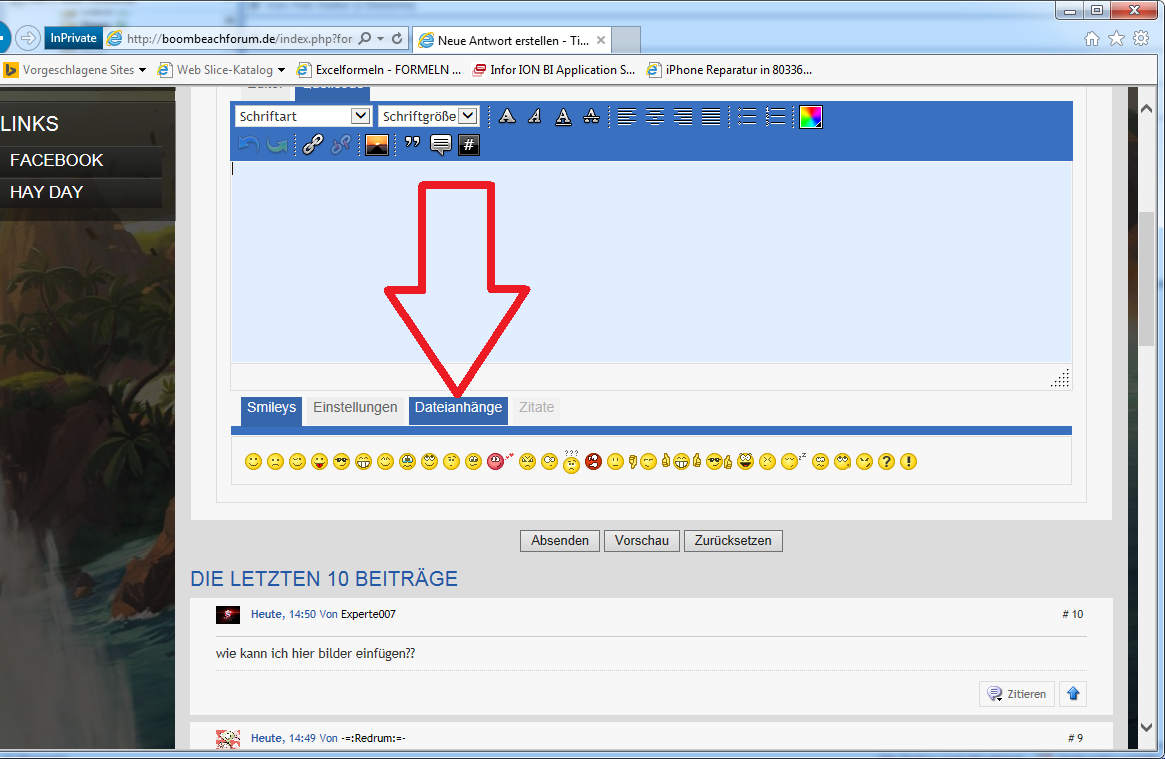Open the FACEBOOK link in sidebar
The image size is (1165, 759).
pyautogui.click(x=57, y=160)
